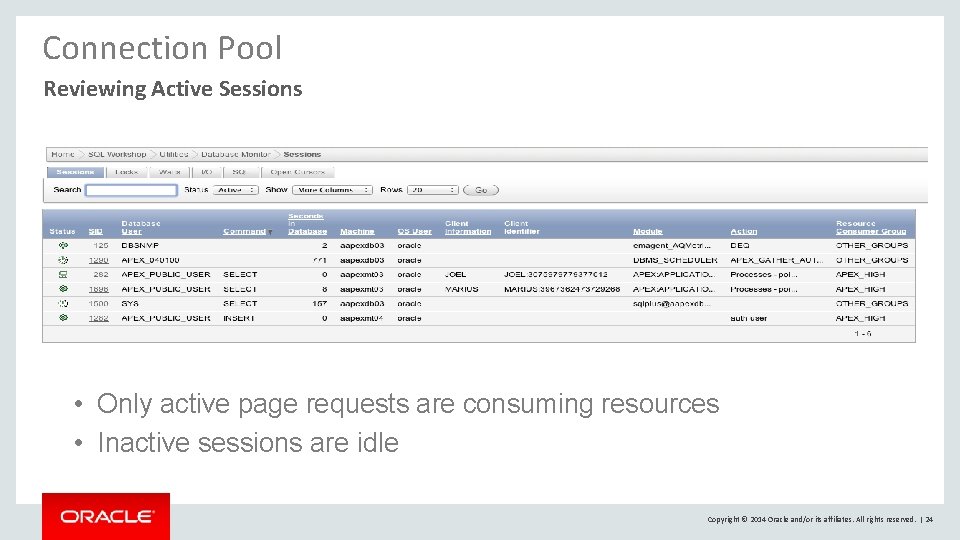Open SQL Workshop in the breadcrumb
The height and width of the screenshot is (540, 960).
(117, 154)
